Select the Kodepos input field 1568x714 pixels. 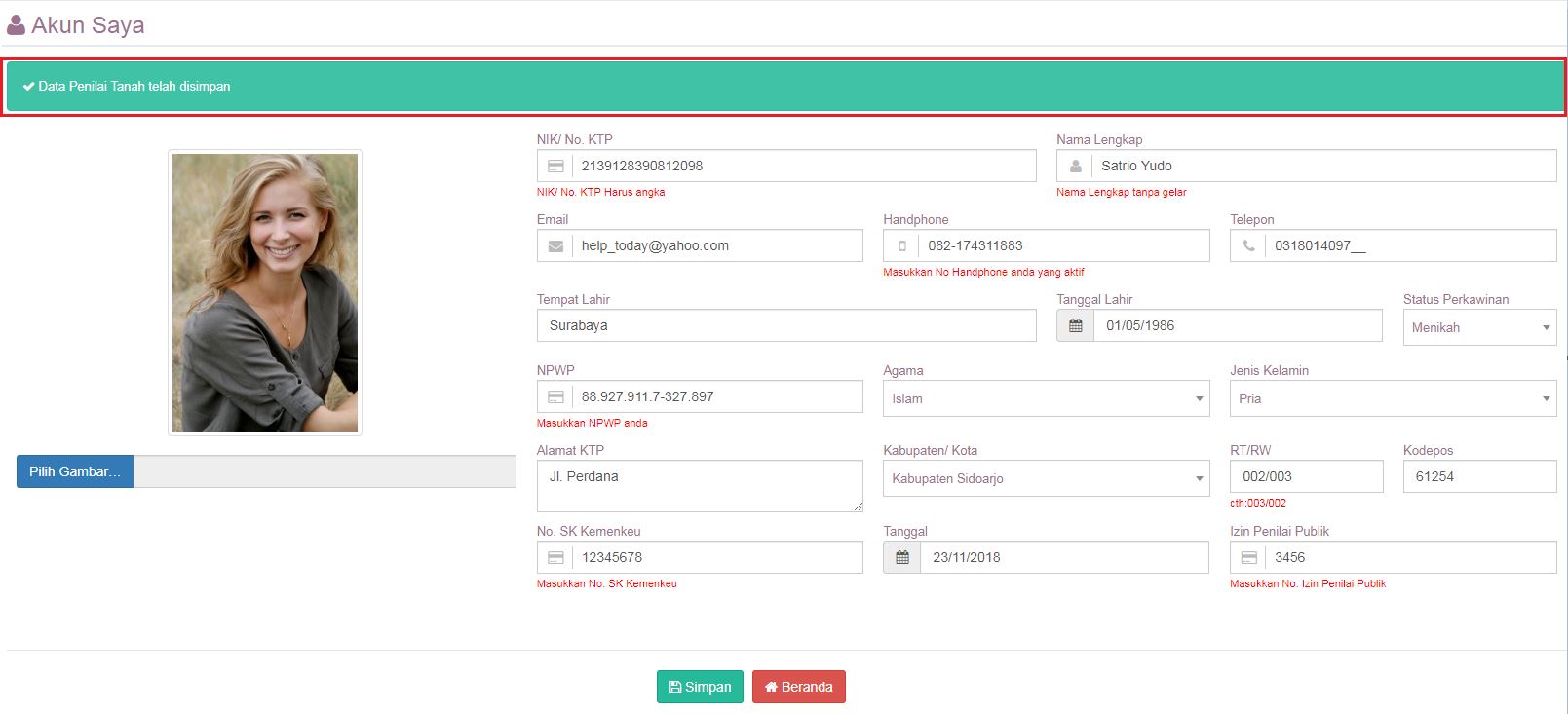point(1478,477)
